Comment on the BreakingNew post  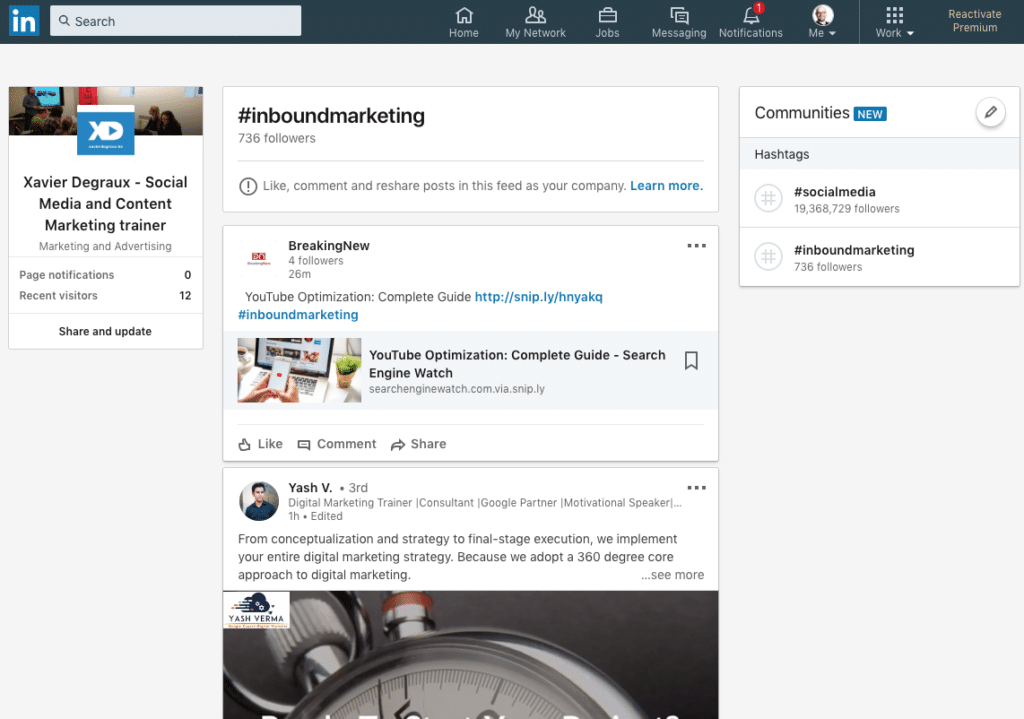tap(337, 444)
